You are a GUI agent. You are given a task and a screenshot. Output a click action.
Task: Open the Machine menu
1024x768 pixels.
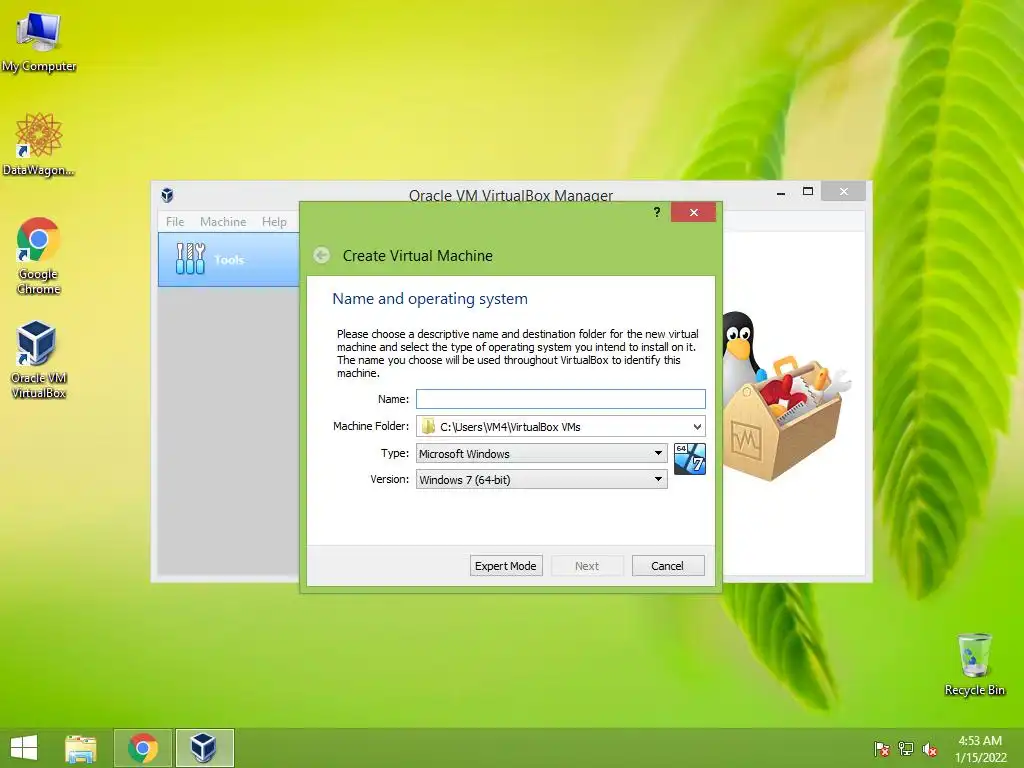pos(223,221)
